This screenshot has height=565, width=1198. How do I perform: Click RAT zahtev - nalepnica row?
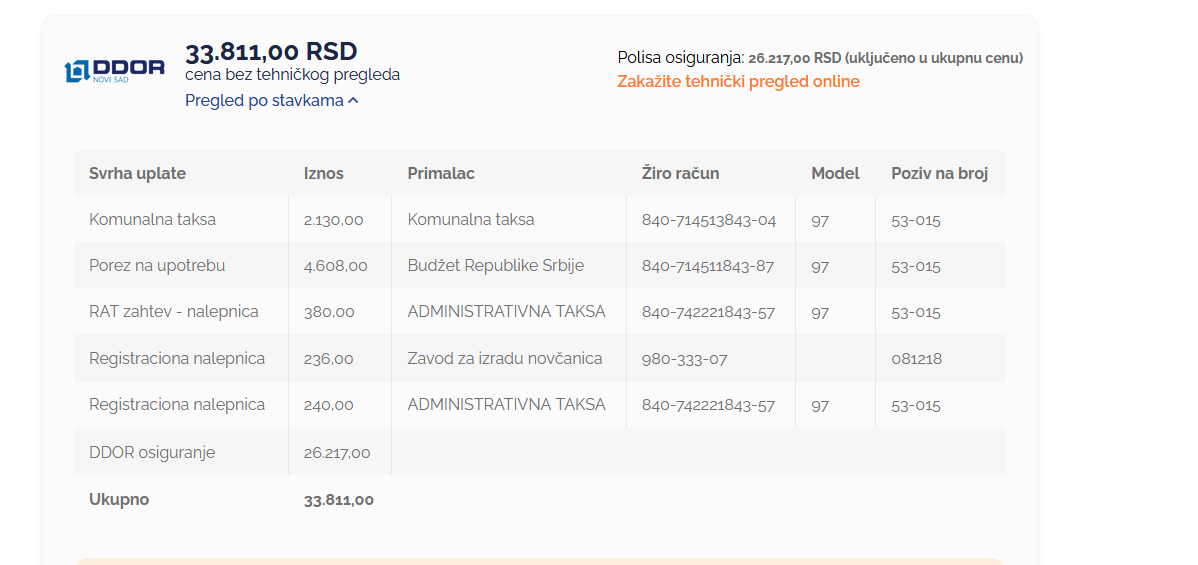point(539,312)
